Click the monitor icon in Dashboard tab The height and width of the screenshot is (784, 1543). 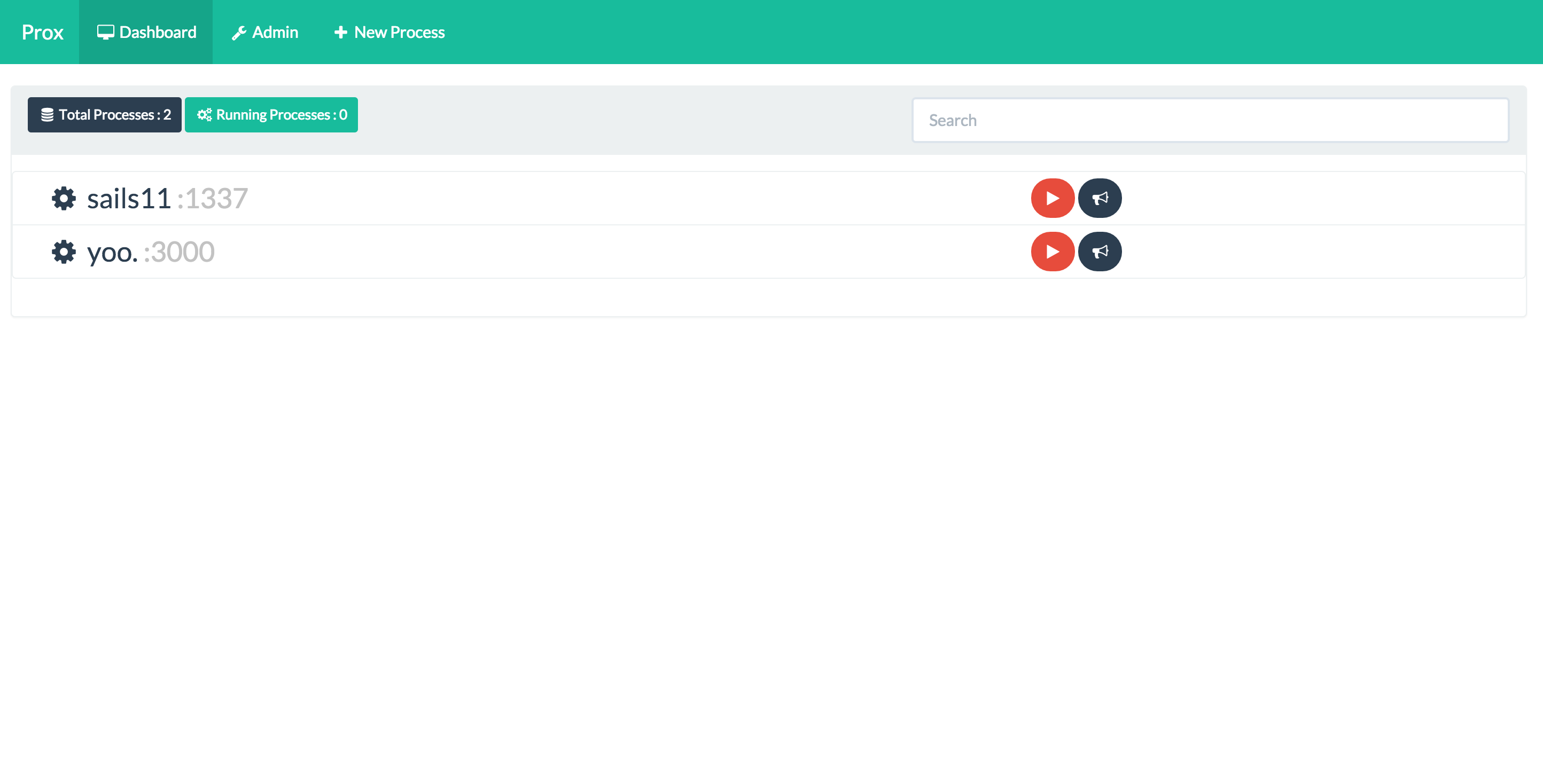point(105,33)
